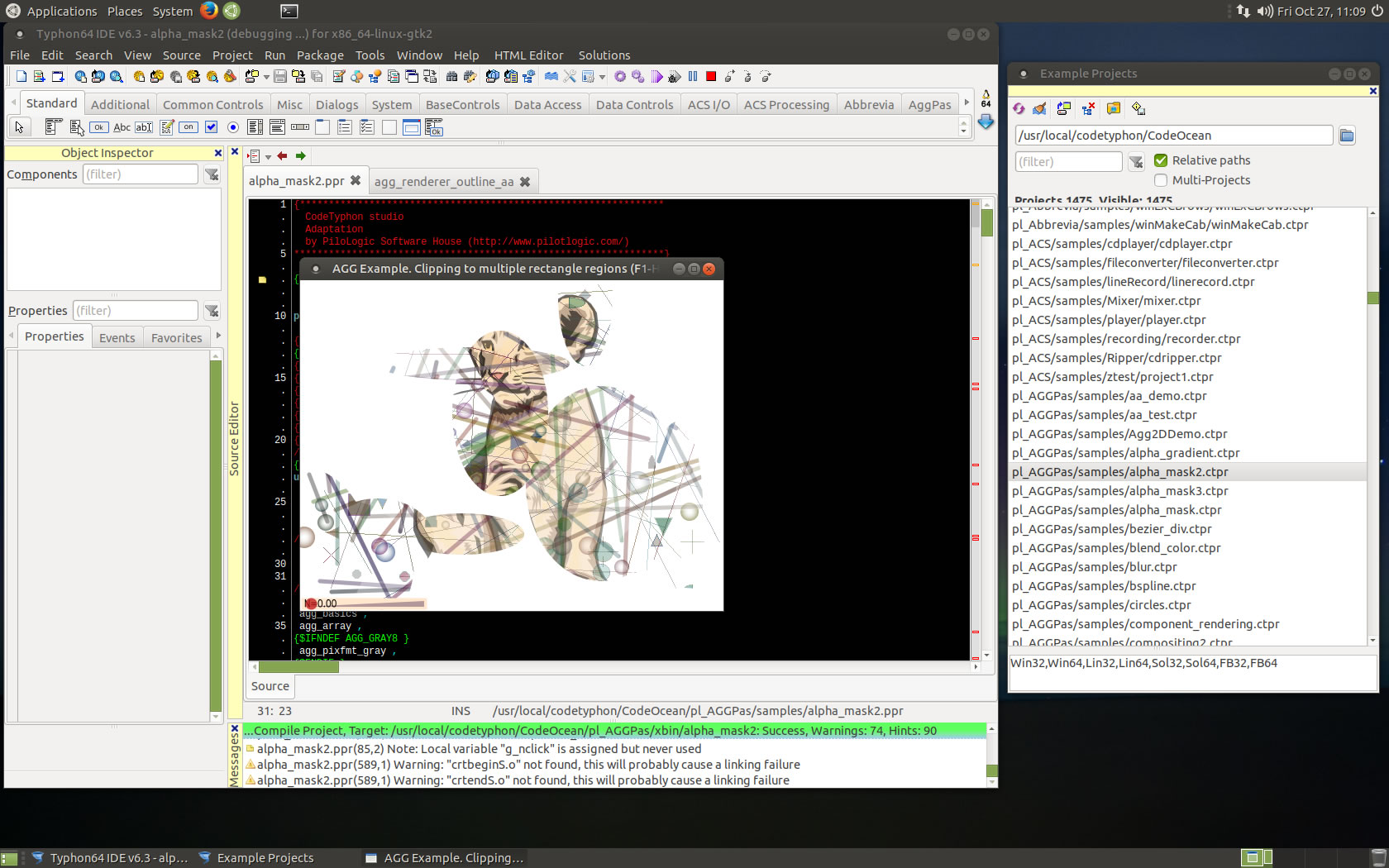The image size is (1389, 868).
Task: Click the slider at AGG Example bottom
Action: [x=365, y=603]
